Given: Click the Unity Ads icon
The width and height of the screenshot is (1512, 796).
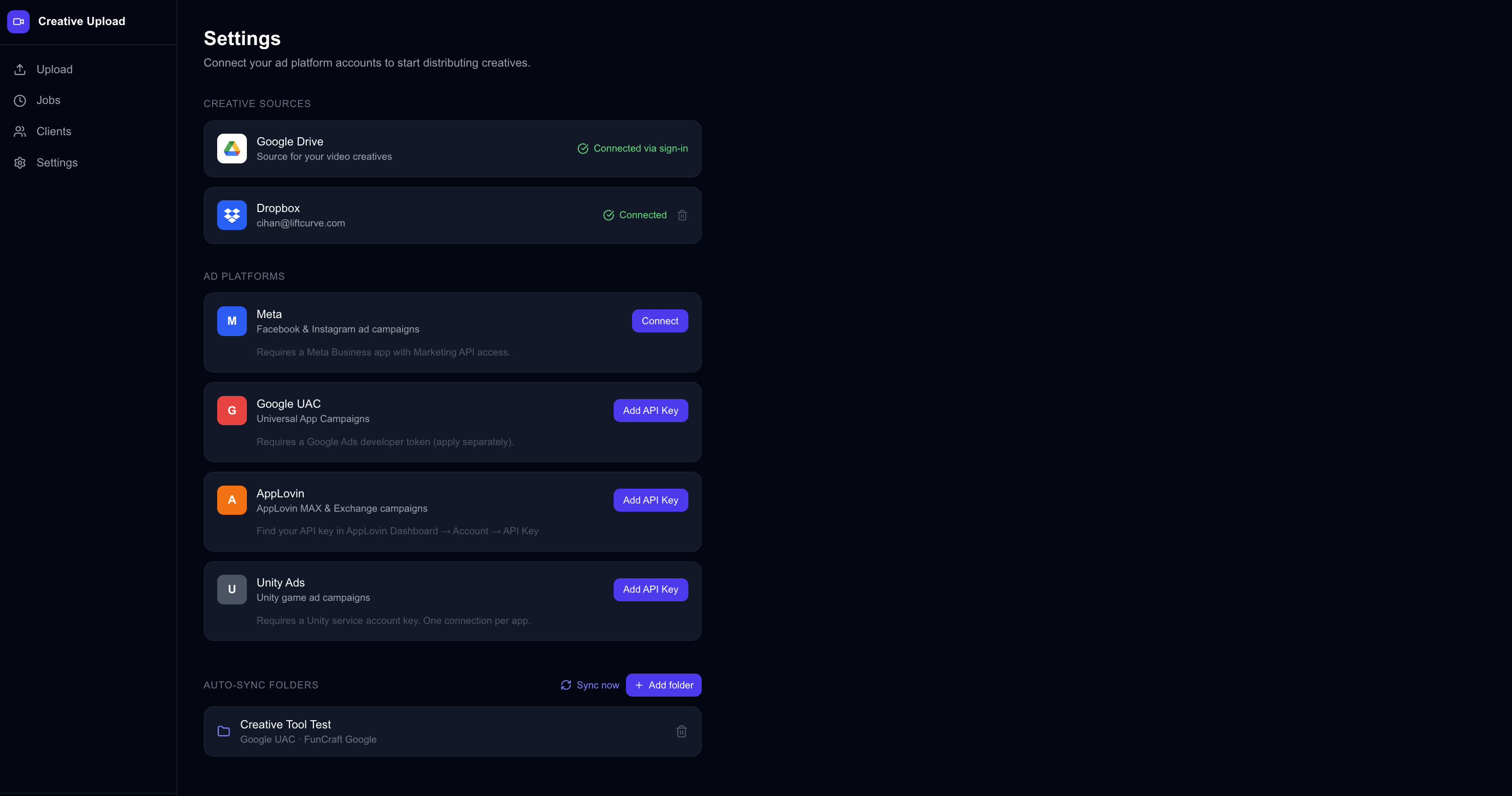Looking at the screenshot, I should [x=232, y=590].
